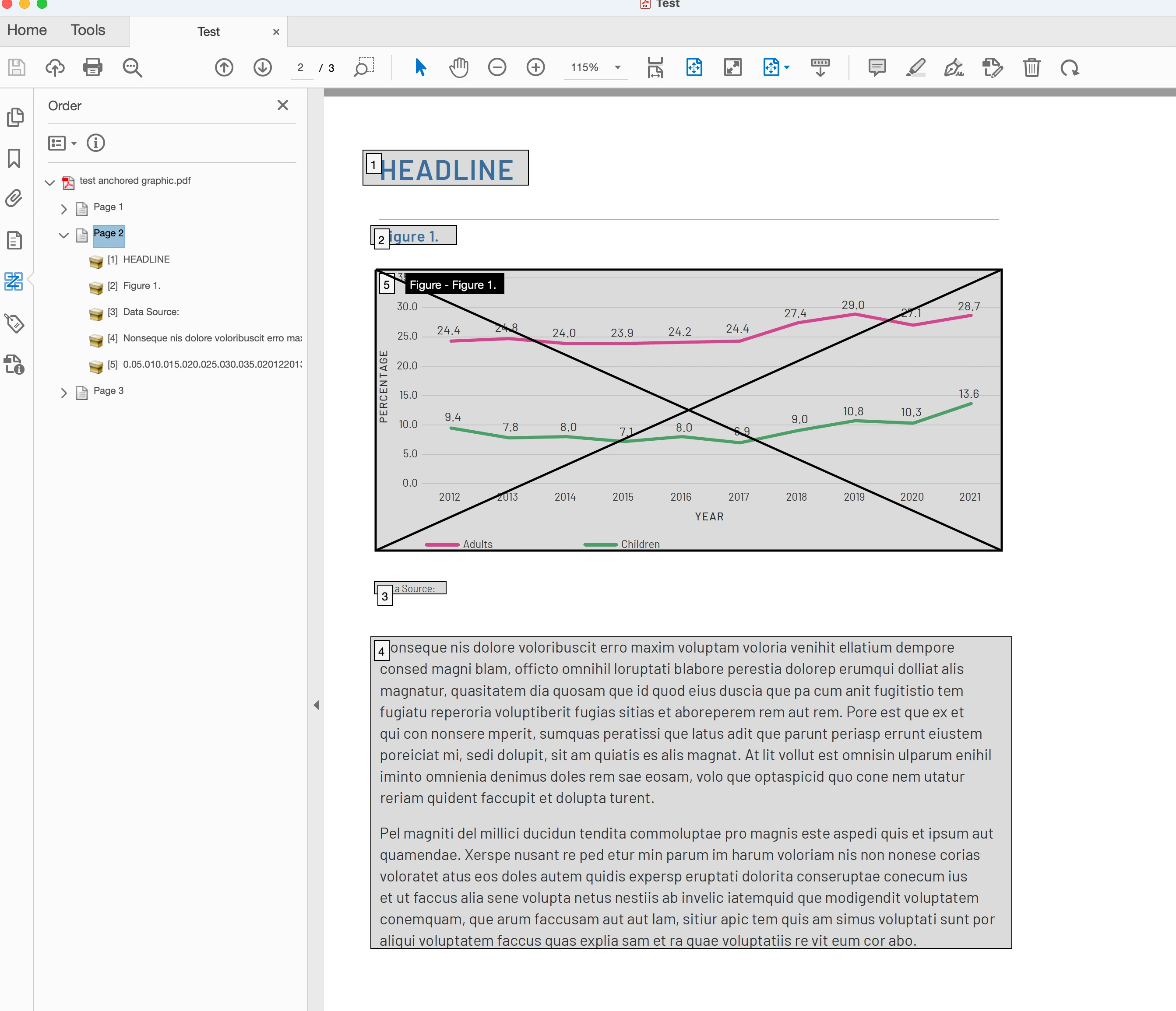Screen dimensions: 1176x1011
Task: Open the Tags panel icon
Action: click(14, 323)
